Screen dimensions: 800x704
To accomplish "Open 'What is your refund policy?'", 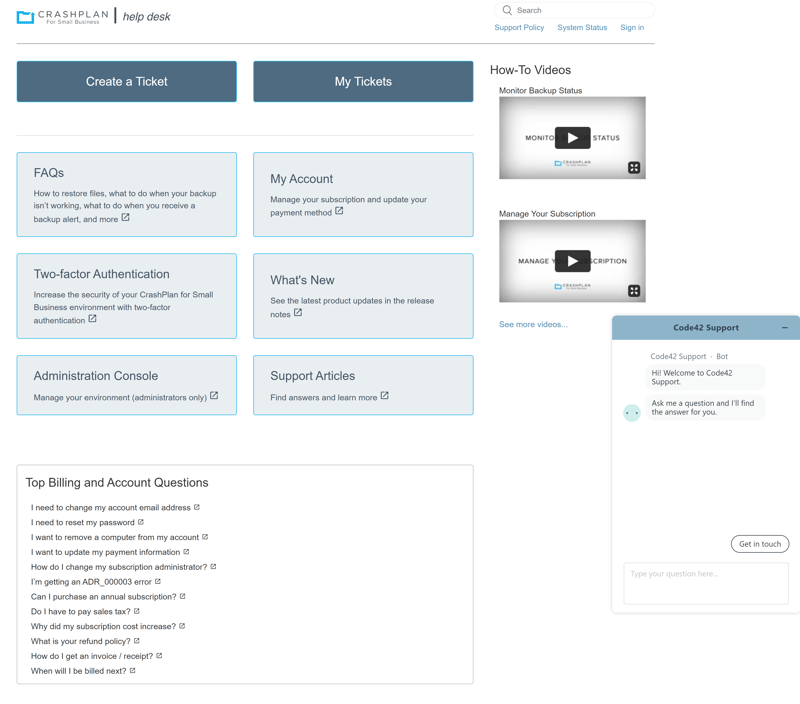I will tap(81, 641).
